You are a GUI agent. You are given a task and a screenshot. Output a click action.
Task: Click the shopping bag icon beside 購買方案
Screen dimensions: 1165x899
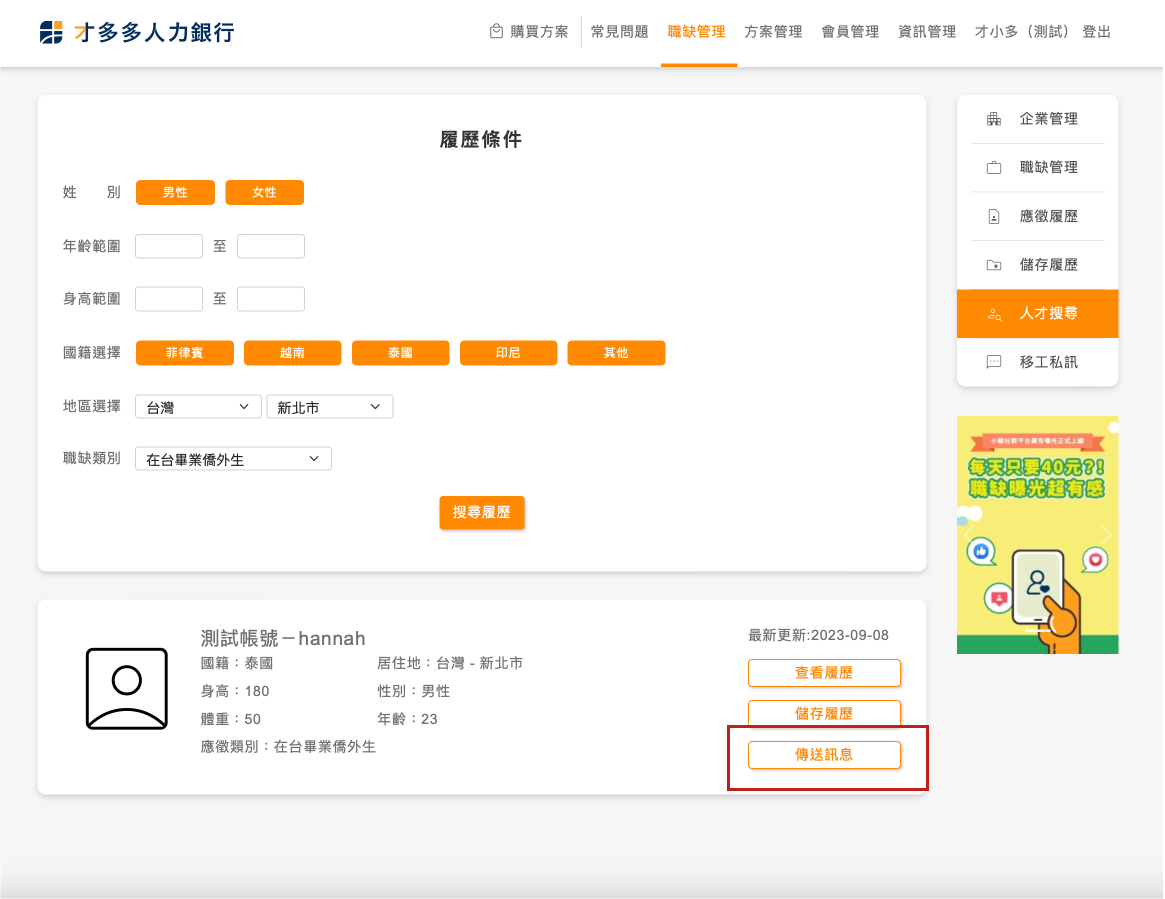(x=496, y=32)
